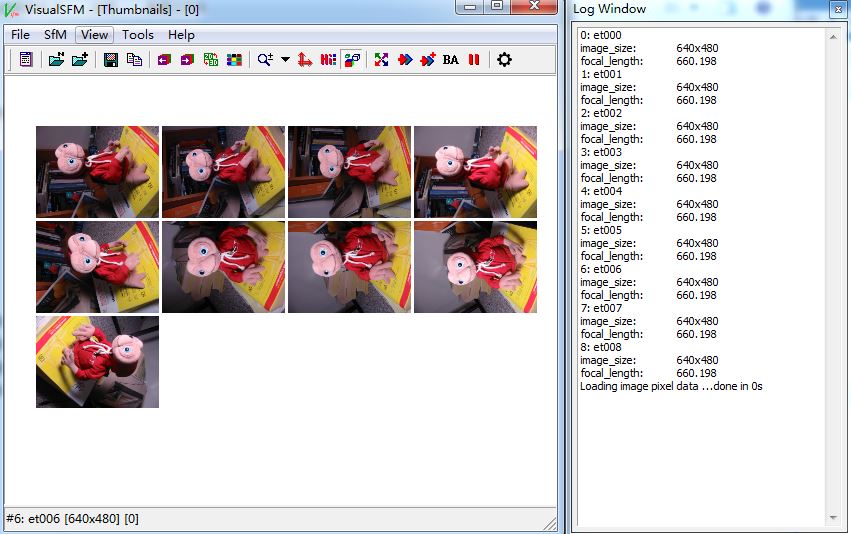Close the VisualSFM window
This screenshot has width=851, height=534.
coord(534,7)
